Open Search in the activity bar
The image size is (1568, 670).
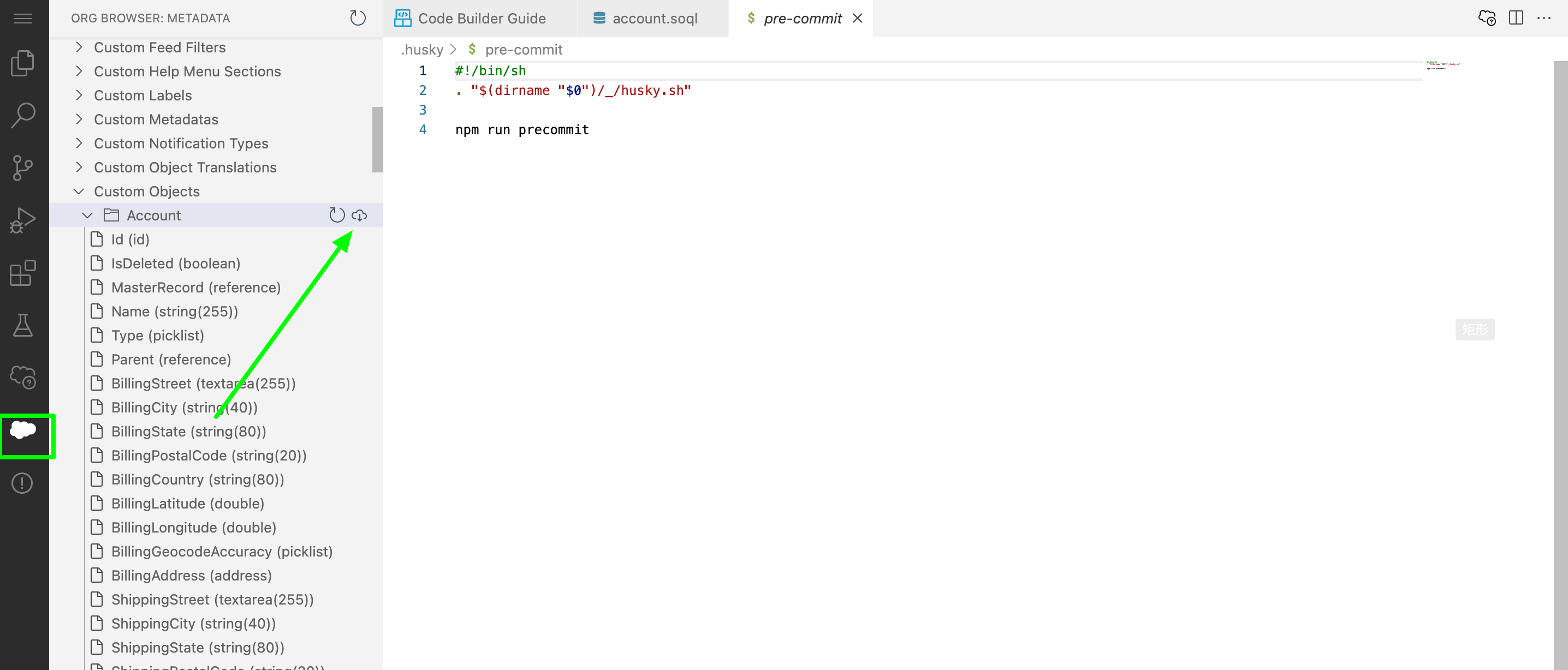(22, 115)
